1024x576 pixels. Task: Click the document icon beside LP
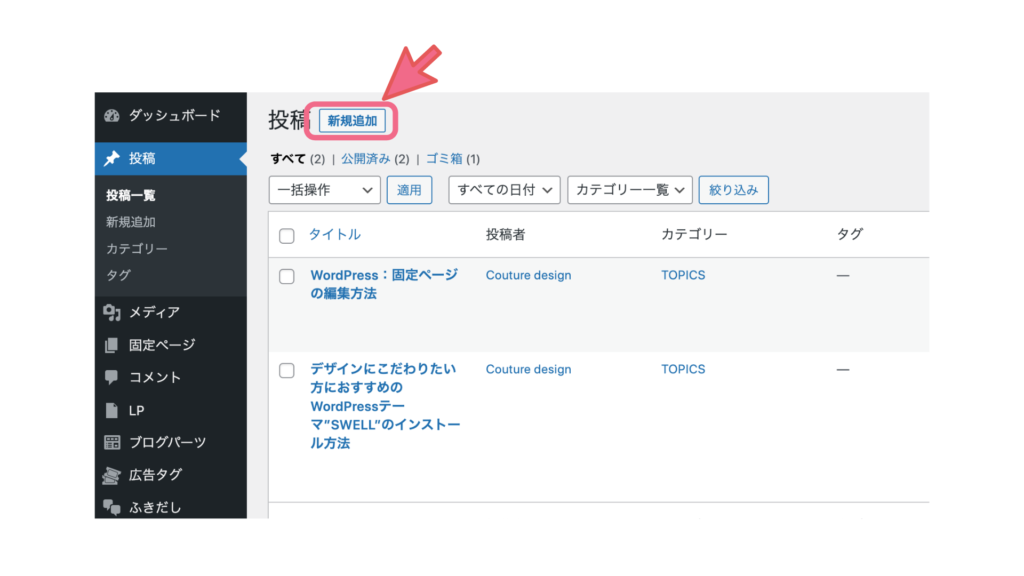[112, 410]
